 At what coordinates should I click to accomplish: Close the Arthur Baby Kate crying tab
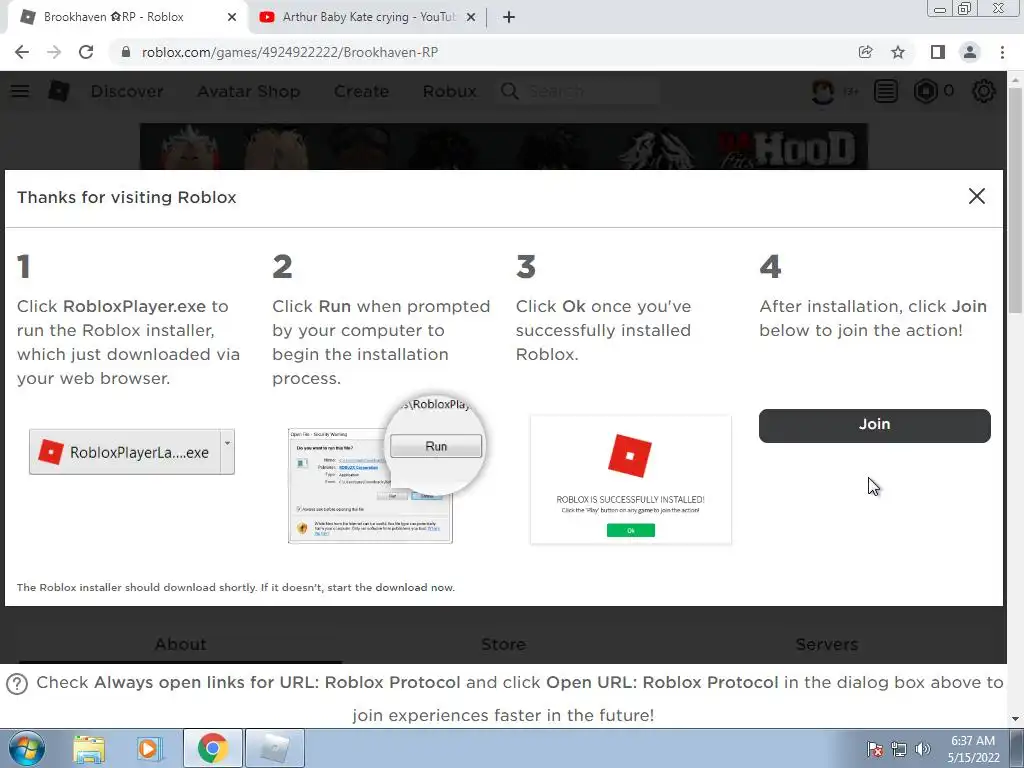pyautogui.click(x=471, y=17)
